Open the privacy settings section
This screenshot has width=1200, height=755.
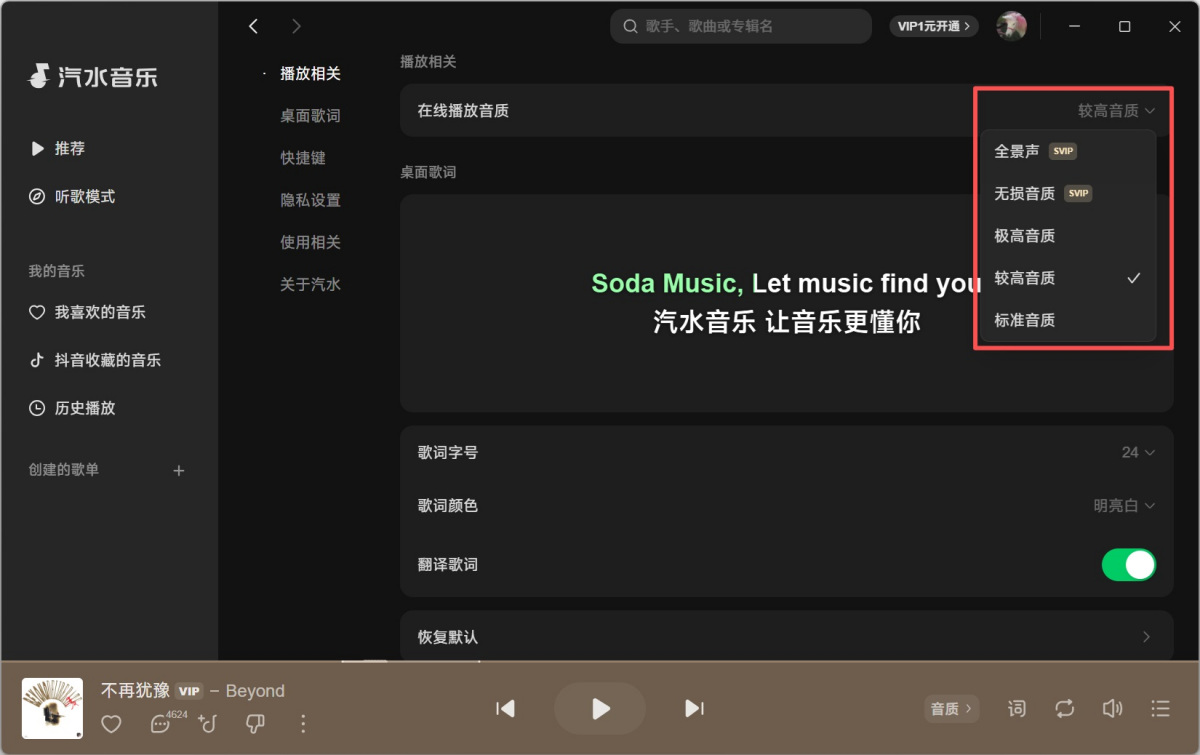[310, 200]
